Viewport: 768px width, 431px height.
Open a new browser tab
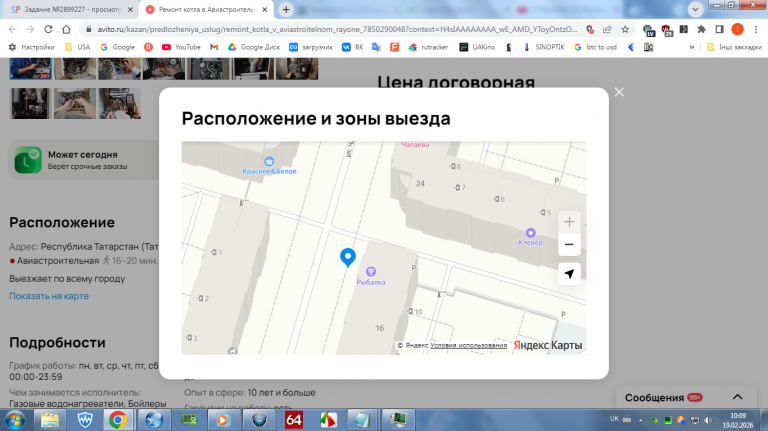[x=286, y=9]
